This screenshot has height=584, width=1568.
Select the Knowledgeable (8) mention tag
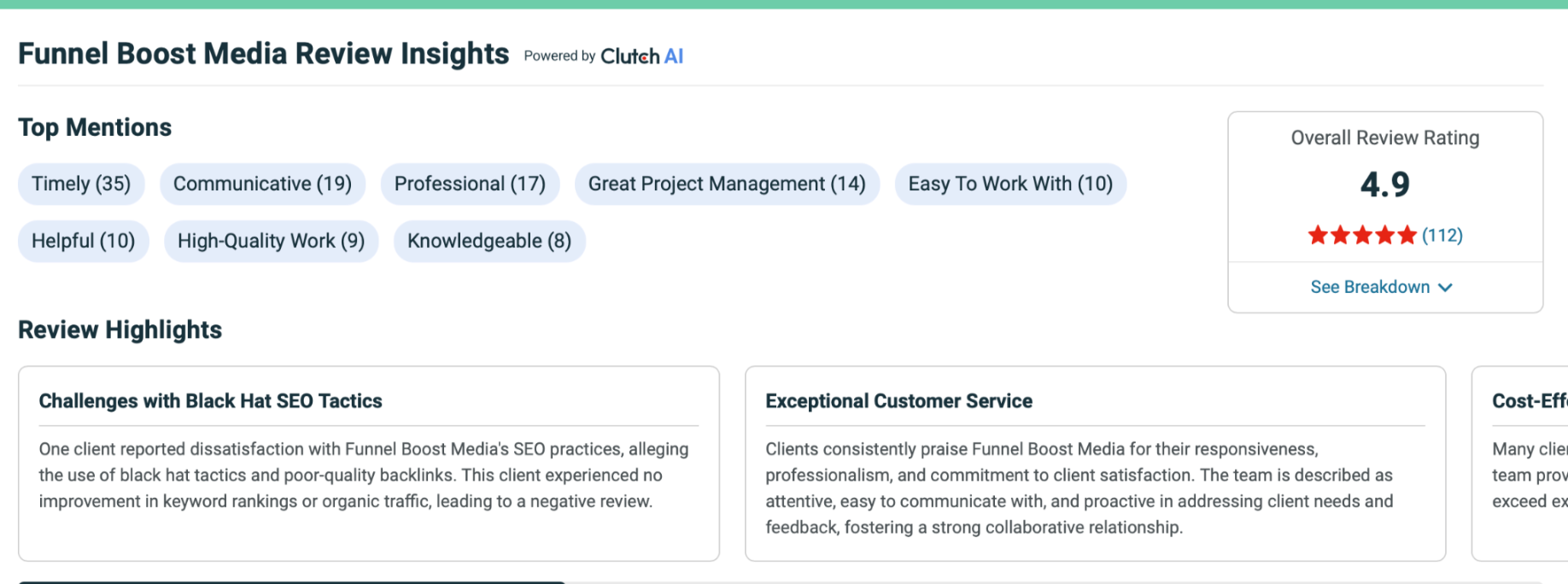pos(489,242)
